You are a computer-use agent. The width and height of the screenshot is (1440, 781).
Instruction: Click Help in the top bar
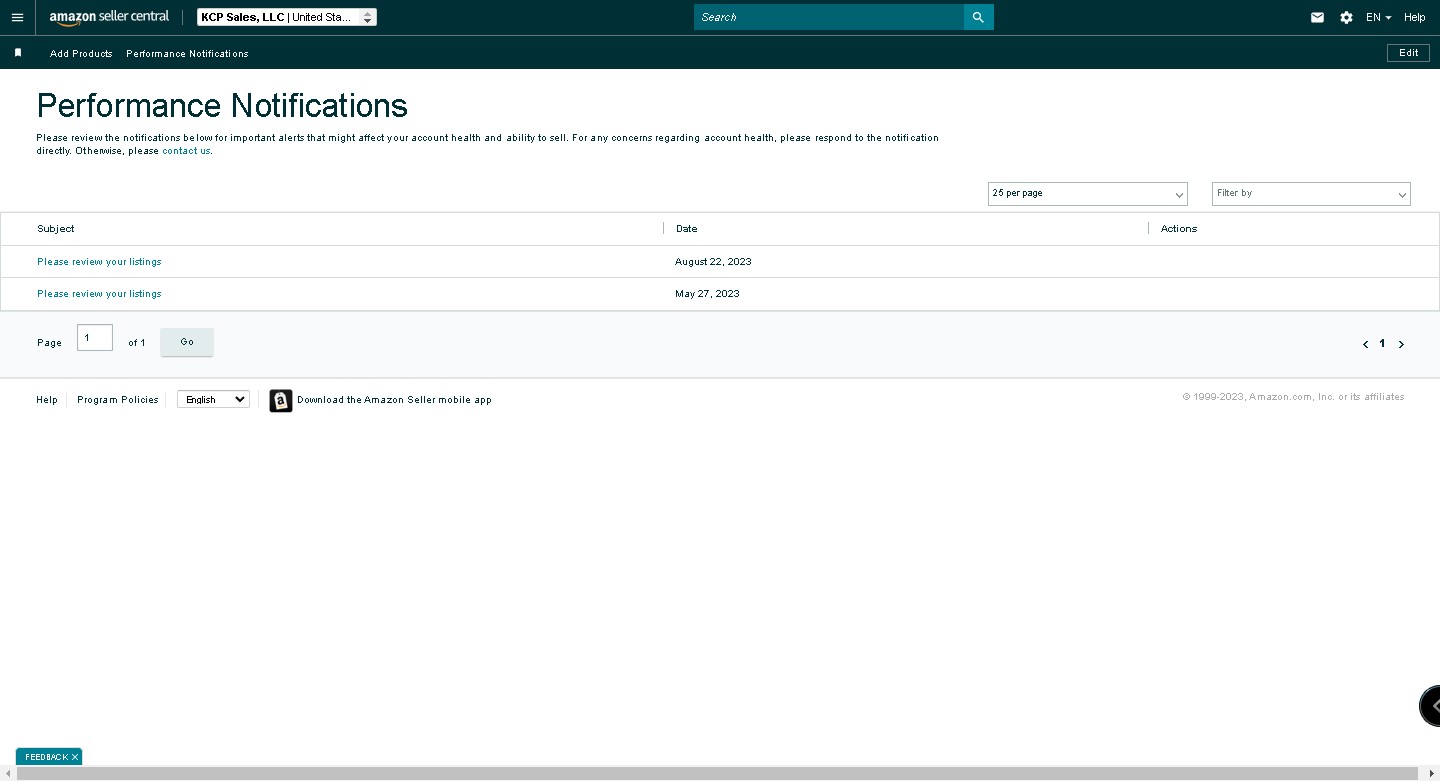[x=1414, y=17]
